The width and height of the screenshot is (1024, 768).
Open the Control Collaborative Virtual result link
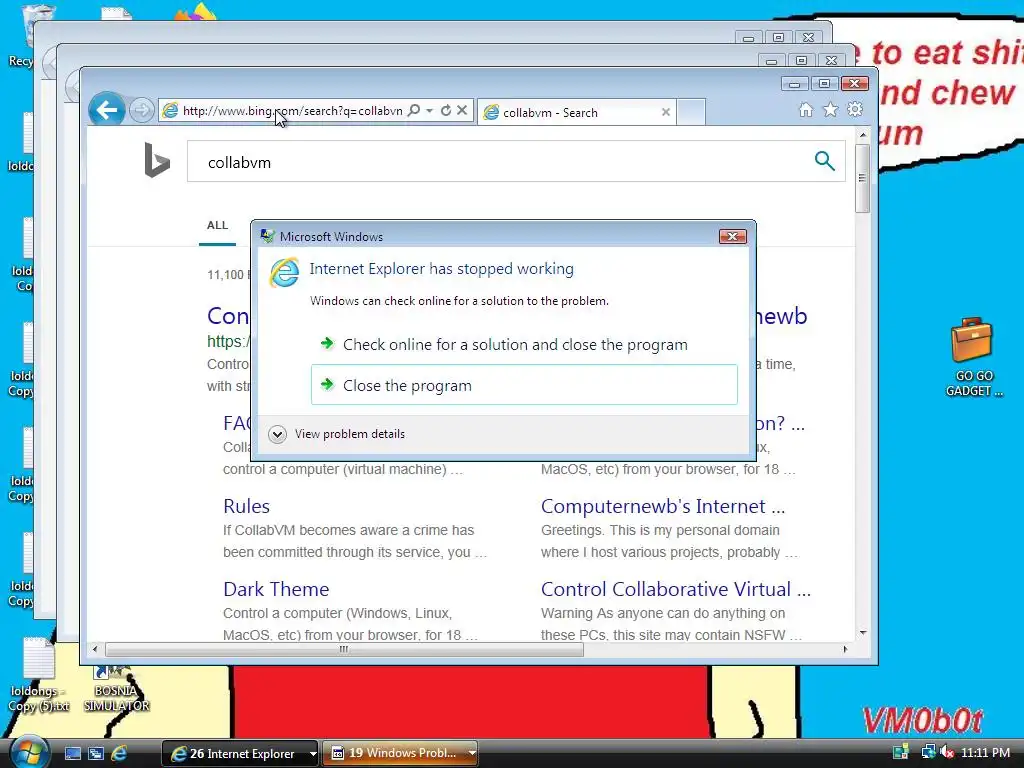(675, 589)
